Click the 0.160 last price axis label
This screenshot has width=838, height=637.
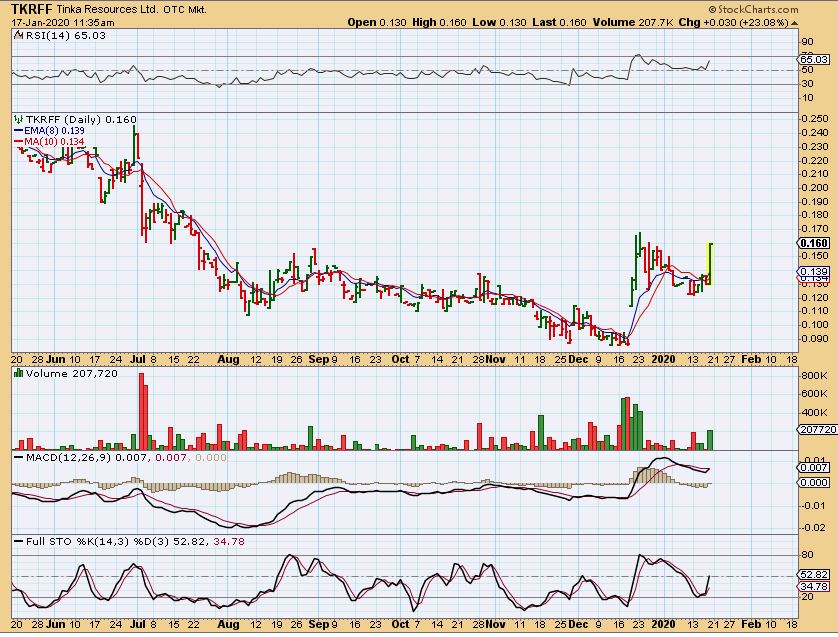tap(816, 243)
